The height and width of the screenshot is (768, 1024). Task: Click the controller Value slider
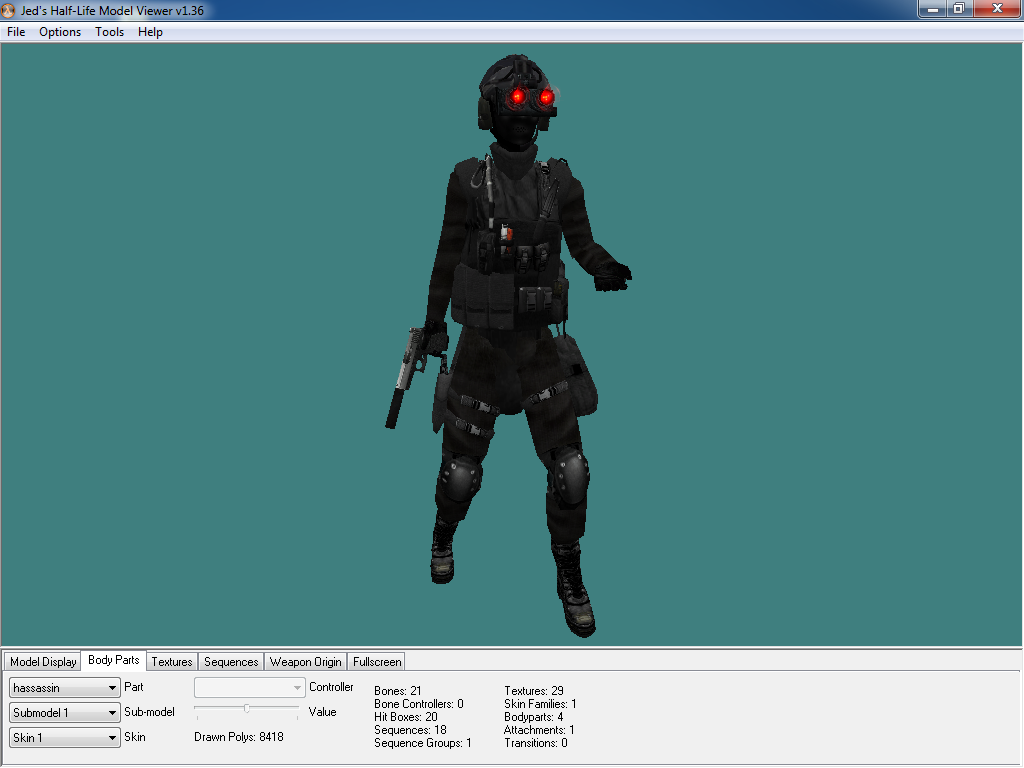(246, 709)
